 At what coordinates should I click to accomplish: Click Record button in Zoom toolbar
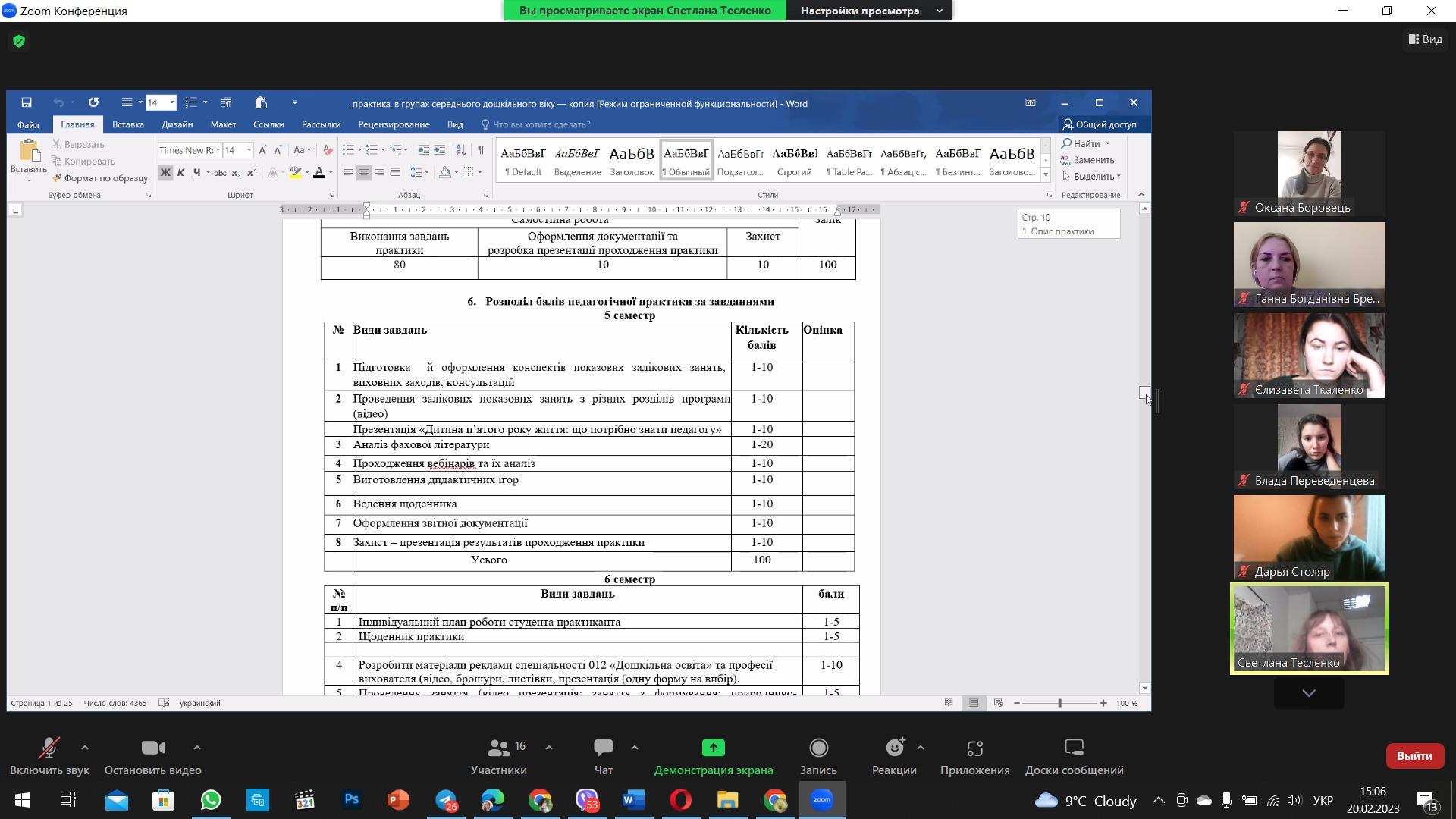click(818, 756)
